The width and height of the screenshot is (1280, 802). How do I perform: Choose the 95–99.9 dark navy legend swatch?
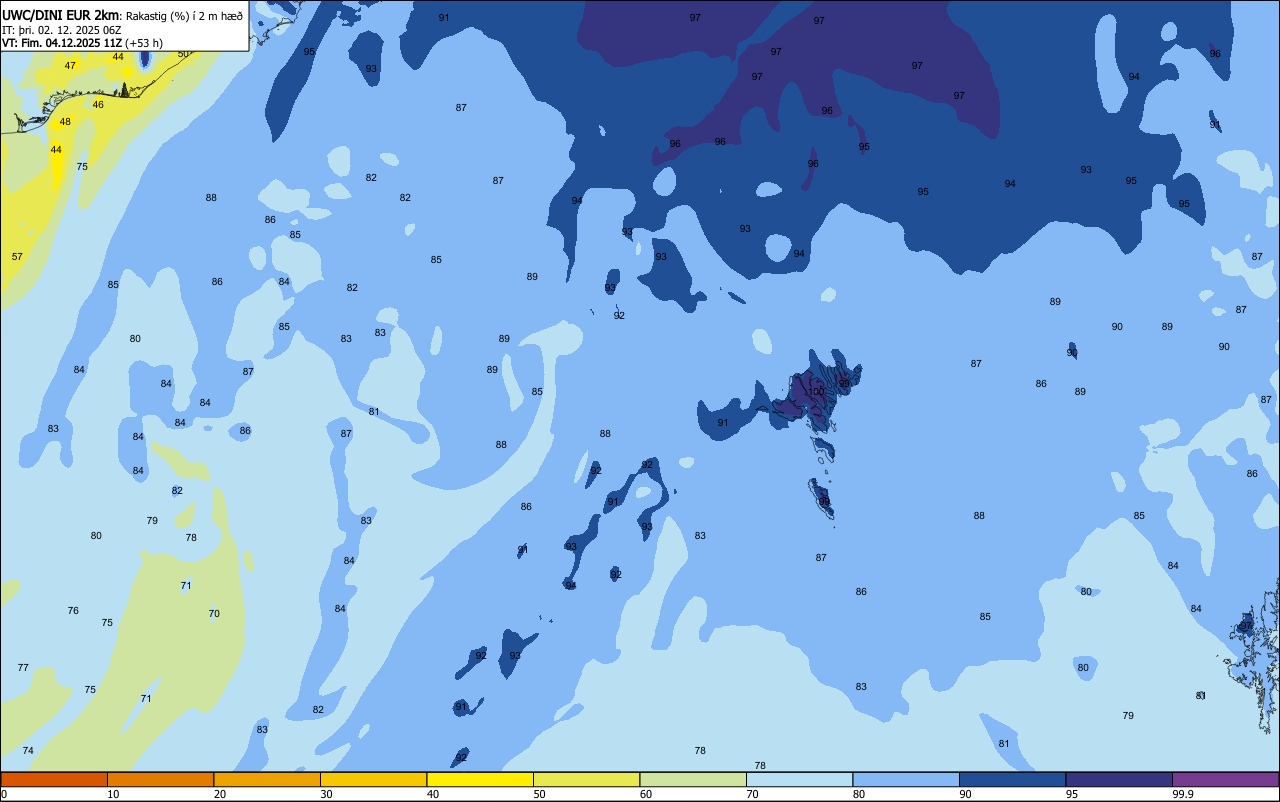click(x=1119, y=779)
